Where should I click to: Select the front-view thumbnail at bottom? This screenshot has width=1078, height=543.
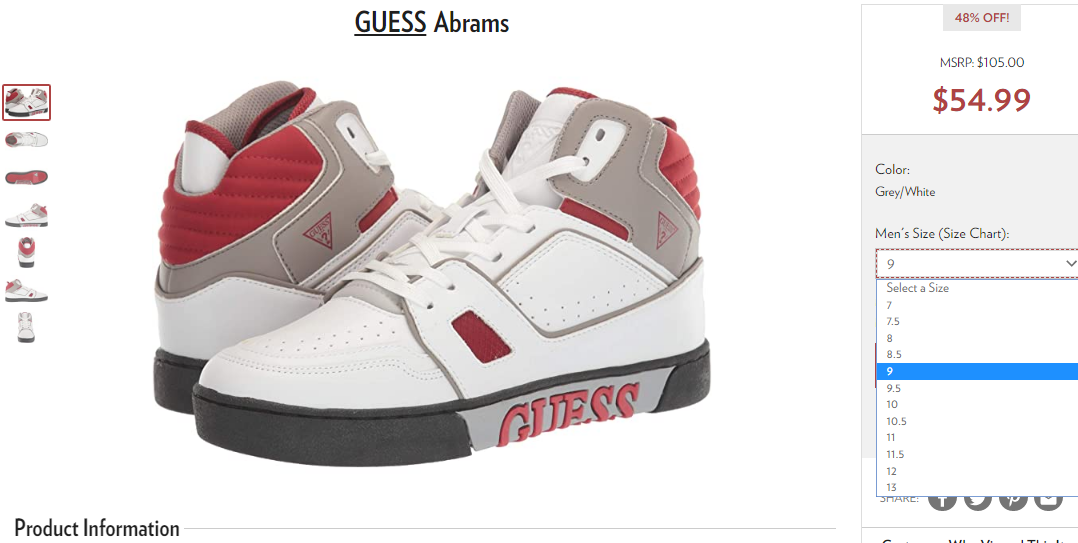coord(26,327)
